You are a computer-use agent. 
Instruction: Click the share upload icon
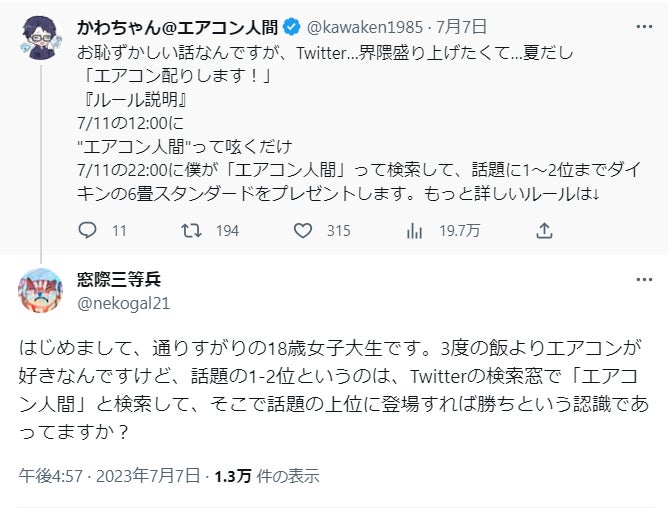544,231
